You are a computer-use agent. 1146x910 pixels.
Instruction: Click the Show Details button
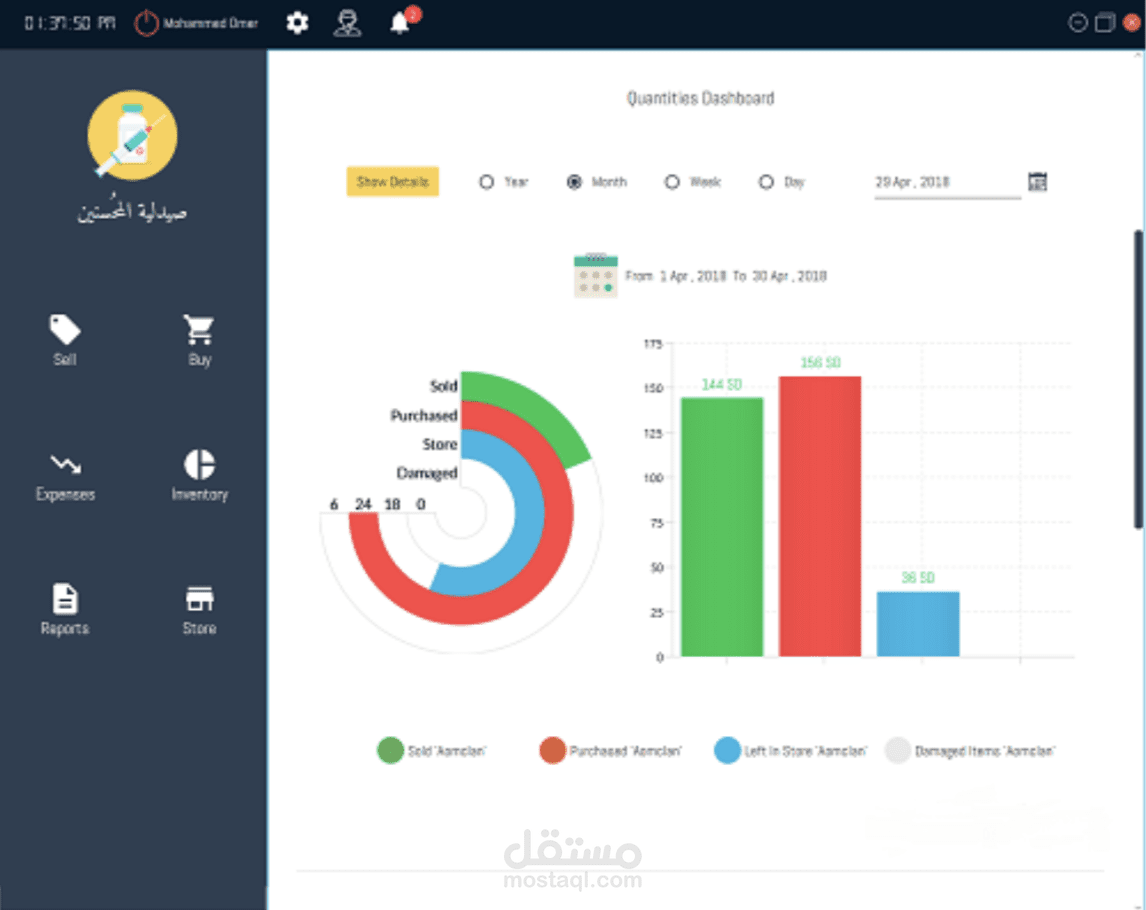(392, 181)
